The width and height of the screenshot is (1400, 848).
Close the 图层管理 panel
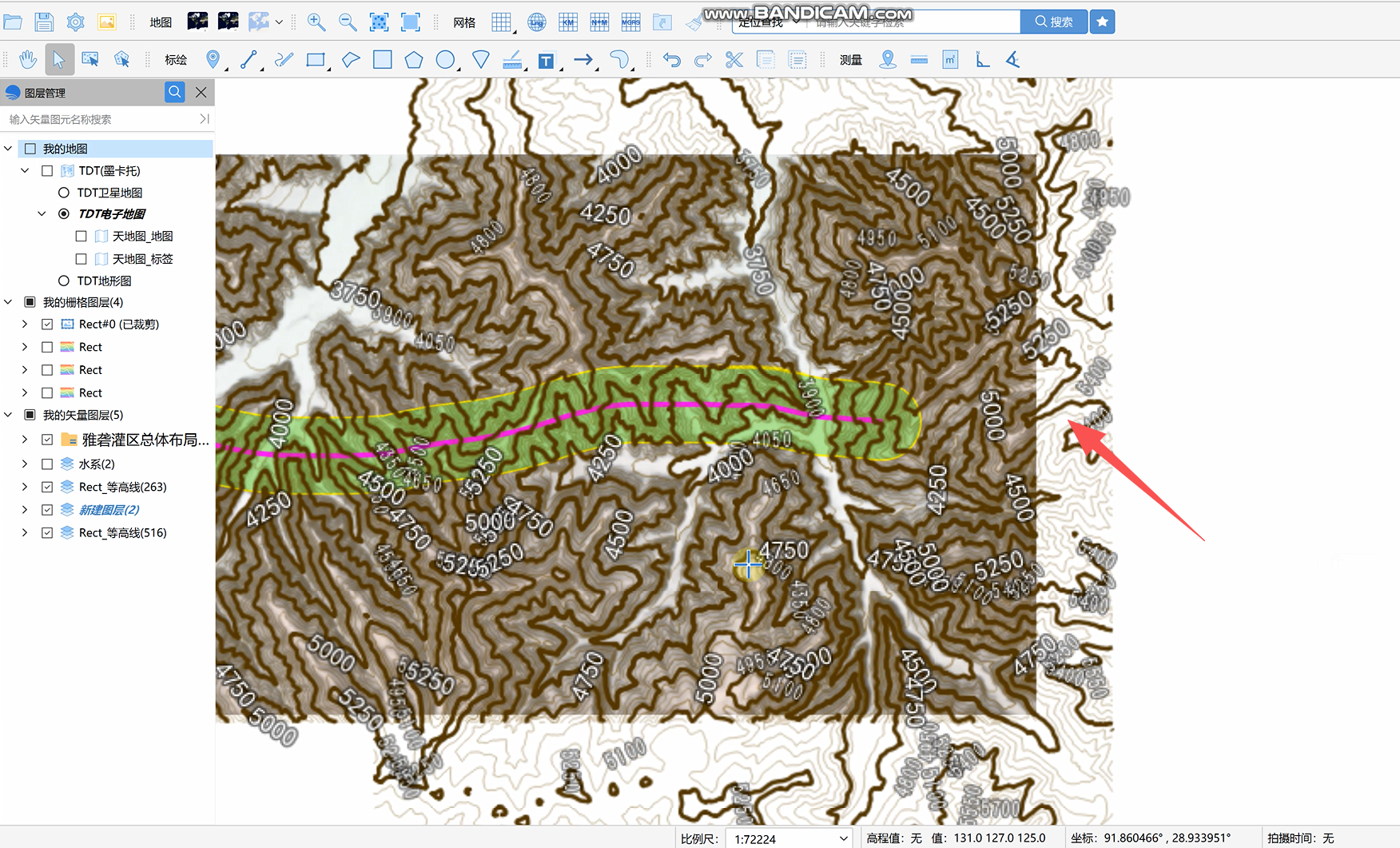(x=201, y=92)
